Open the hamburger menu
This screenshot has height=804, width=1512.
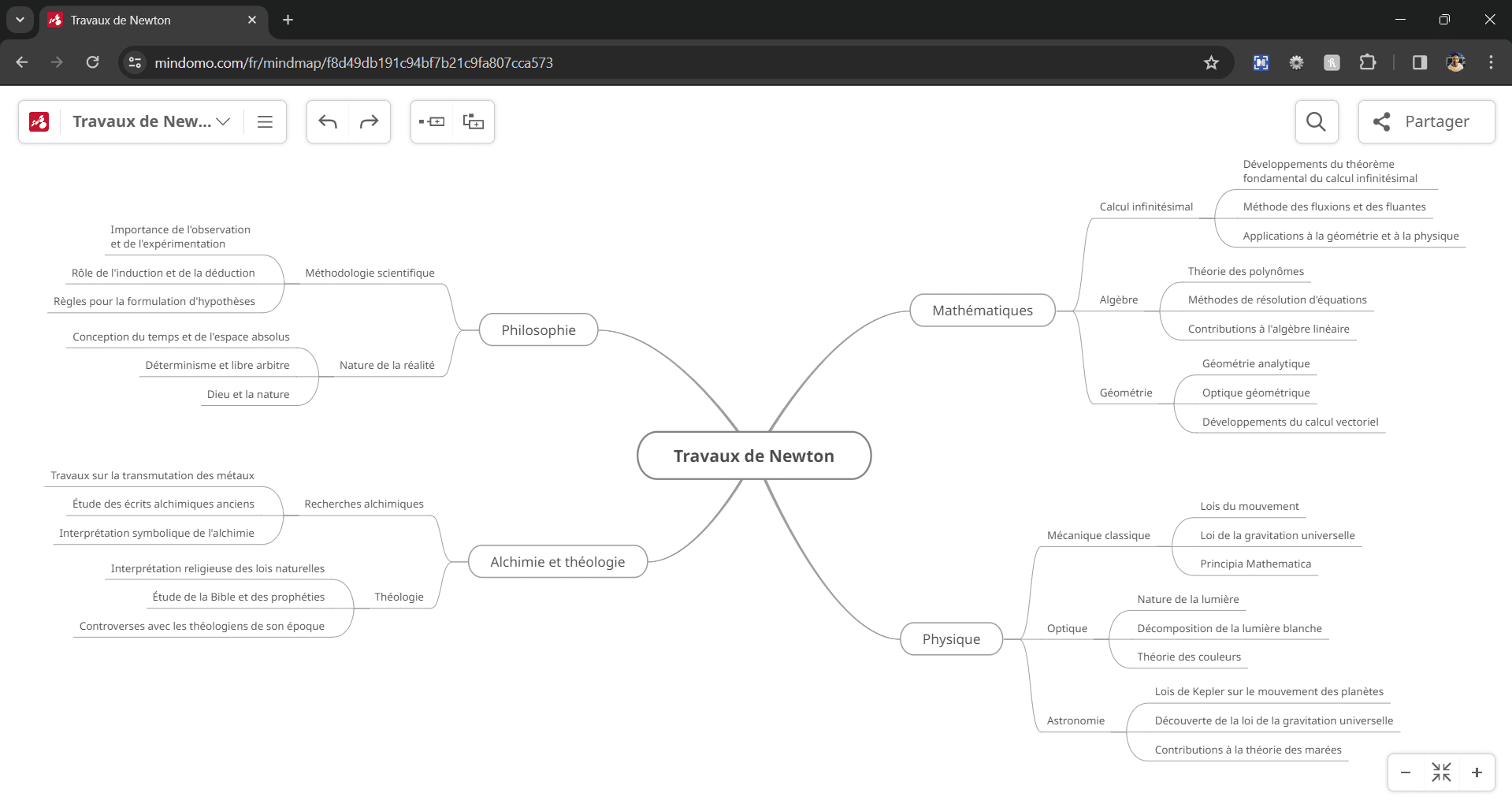[265, 121]
